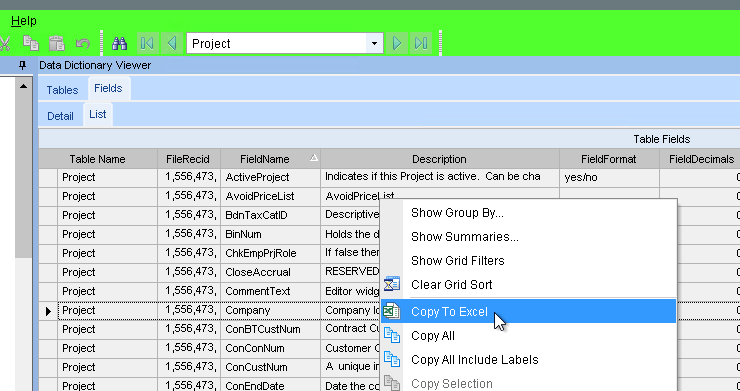This screenshot has height=391, width=740.
Task: Select the CommentText field name cell
Action: 270,291
